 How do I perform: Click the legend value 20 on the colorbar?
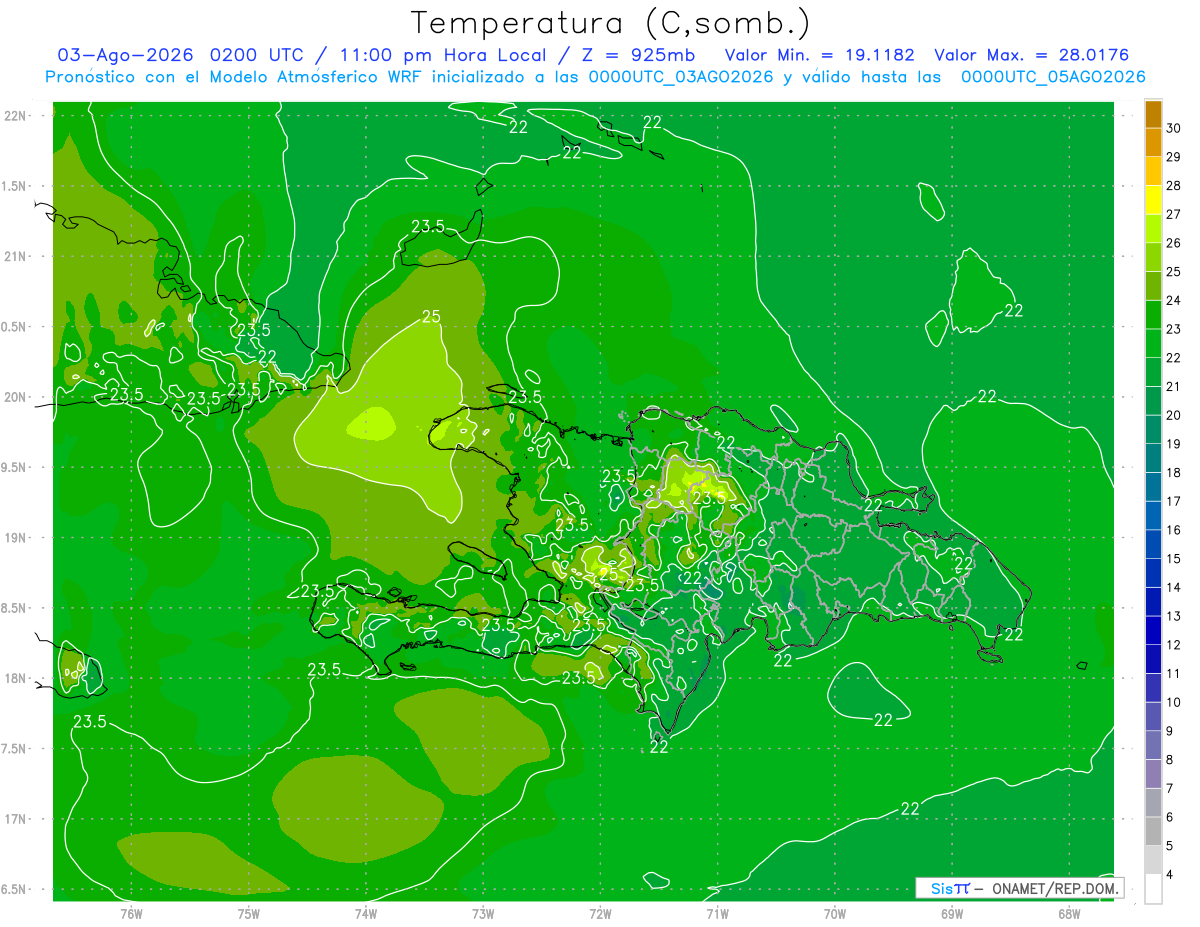1174,415
